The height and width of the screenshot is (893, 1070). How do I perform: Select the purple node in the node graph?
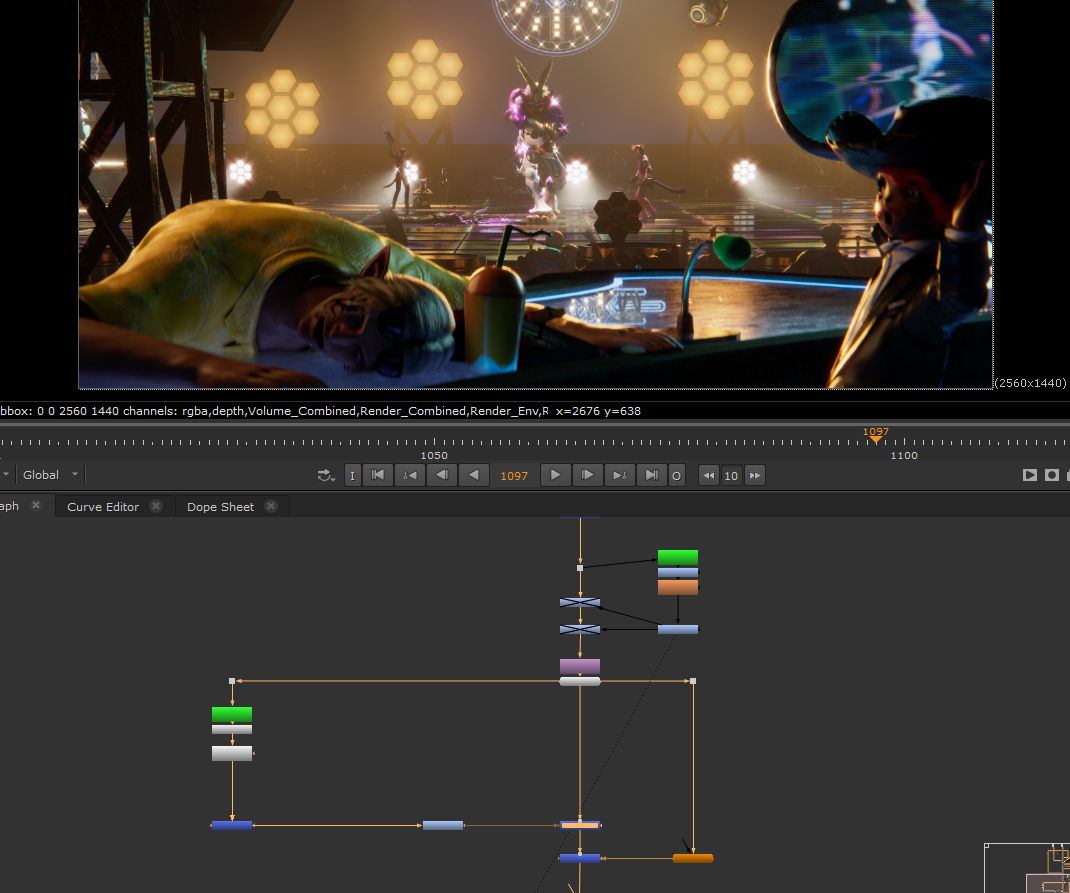click(580, 666)
